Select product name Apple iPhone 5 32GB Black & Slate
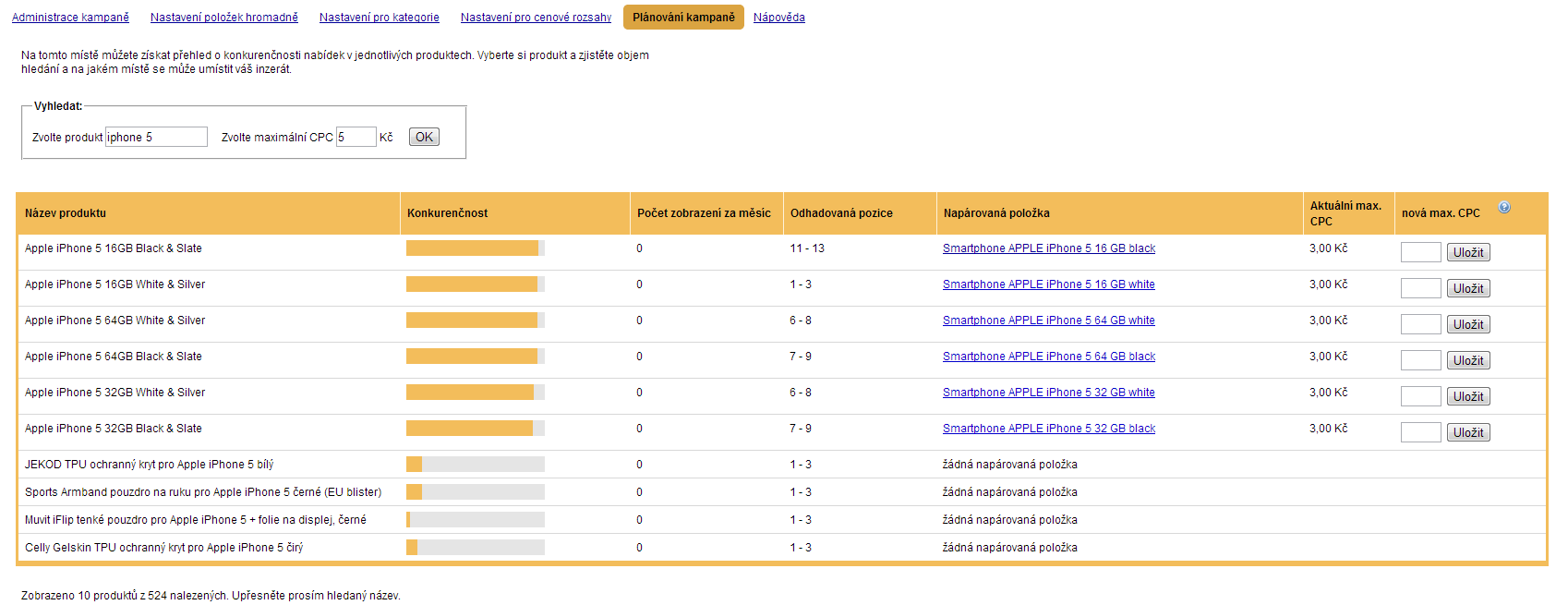This screenshot has height=605, width=1568. (x=114, y=429)
